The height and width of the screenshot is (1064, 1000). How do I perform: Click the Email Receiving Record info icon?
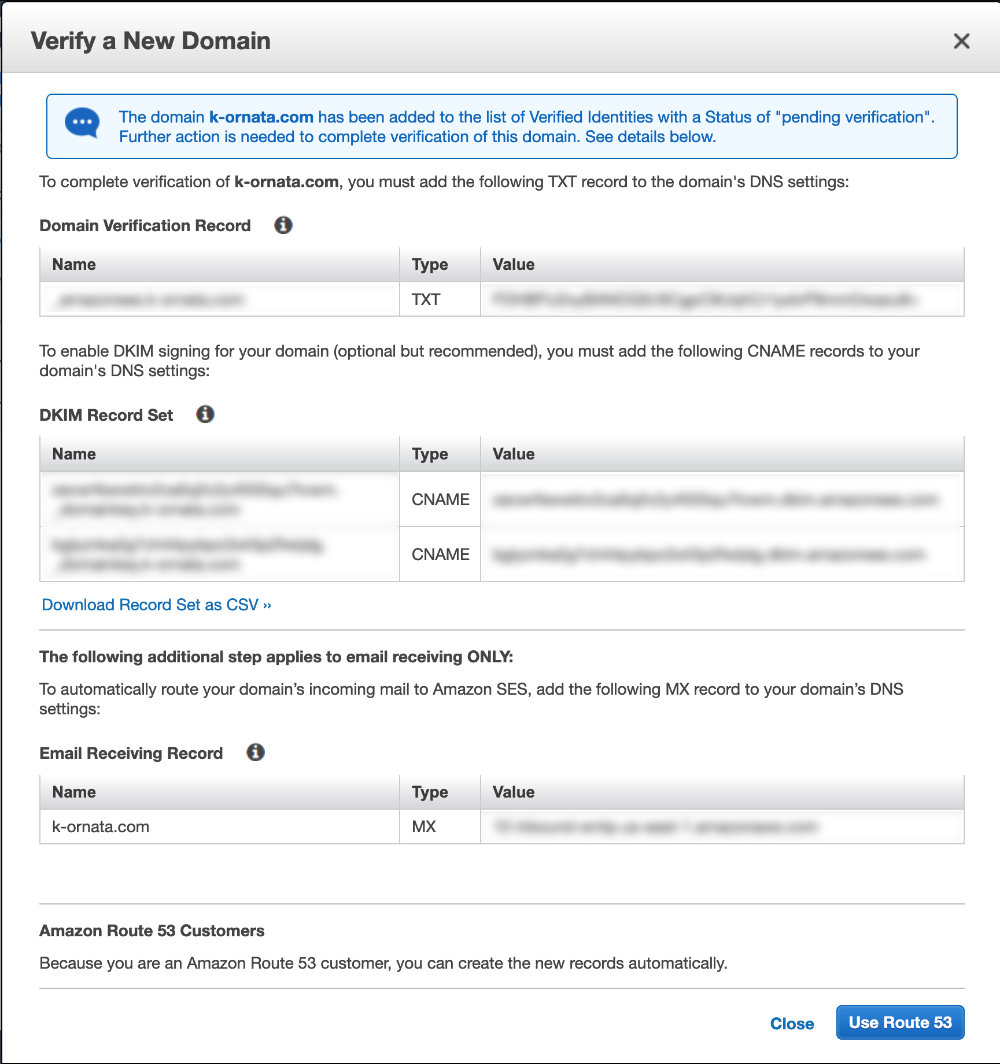tap(255, 753)
